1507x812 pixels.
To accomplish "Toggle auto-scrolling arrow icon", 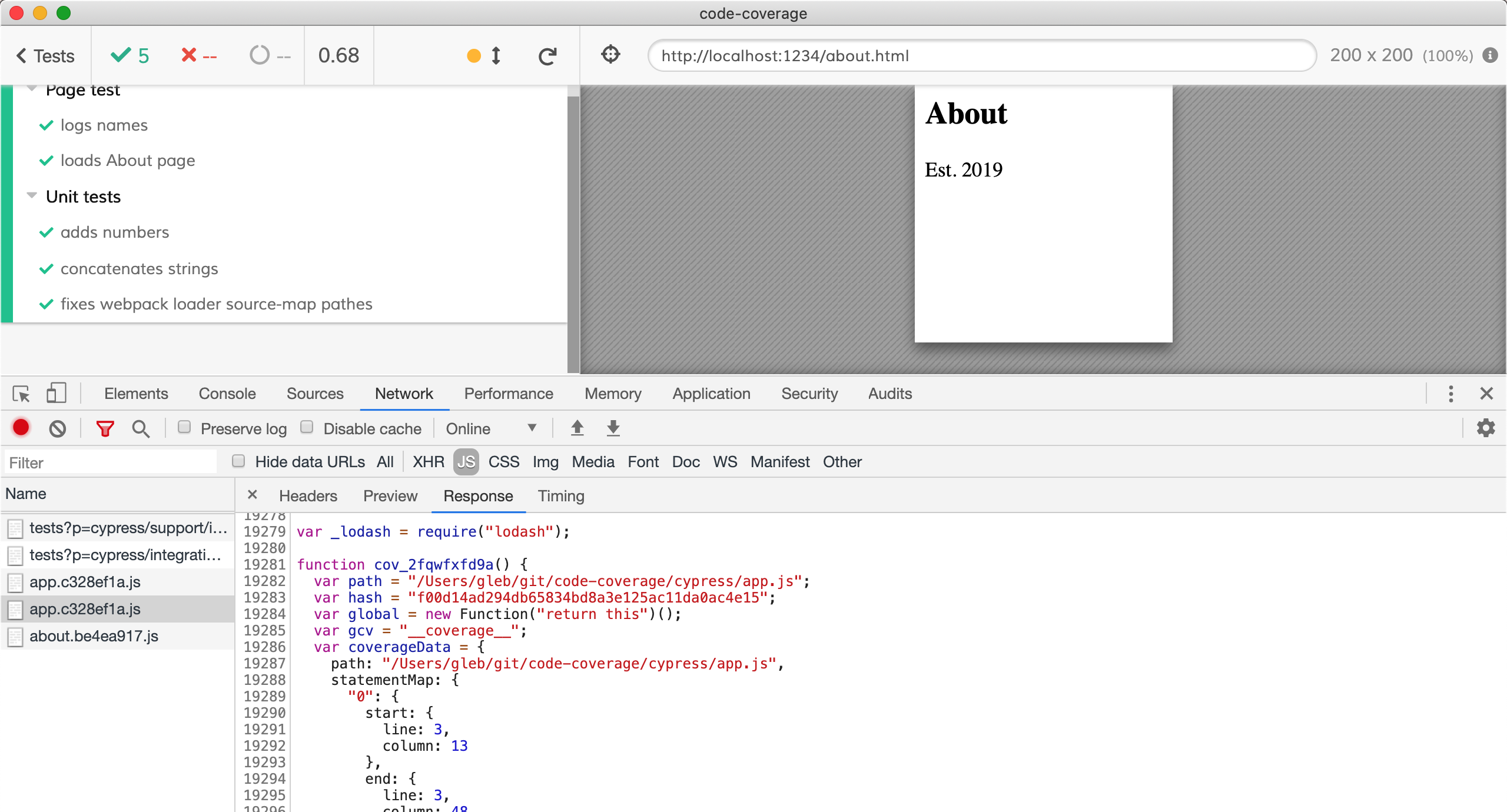I will point(496,56).
